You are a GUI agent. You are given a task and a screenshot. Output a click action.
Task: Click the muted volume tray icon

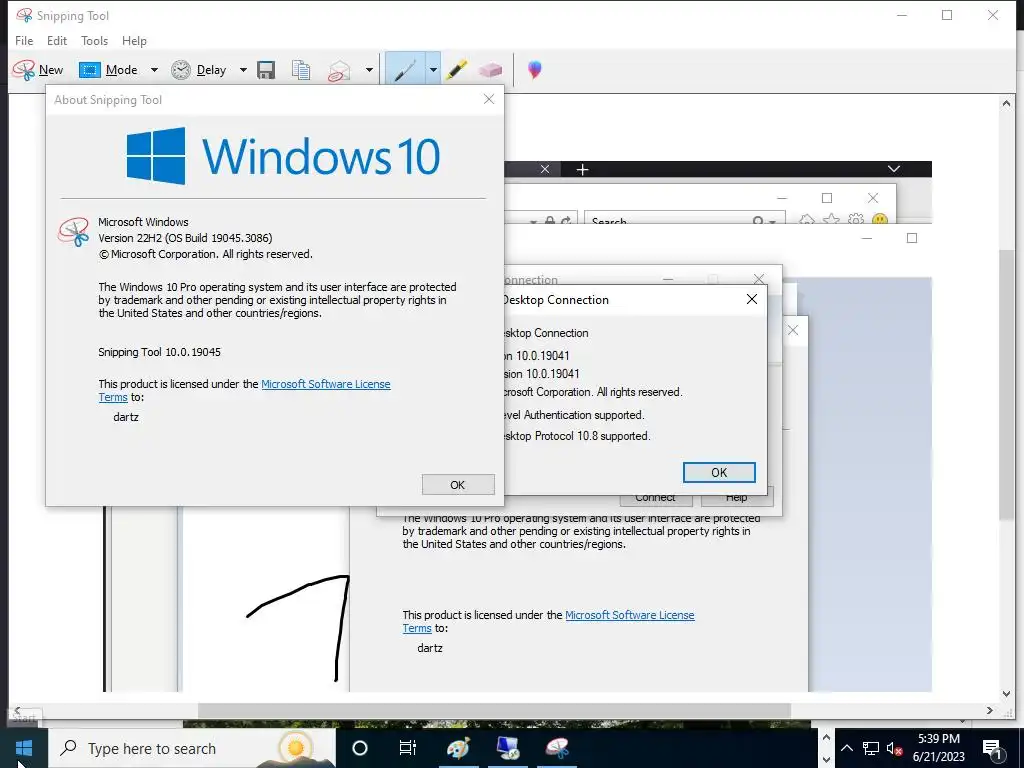(894, 748)
